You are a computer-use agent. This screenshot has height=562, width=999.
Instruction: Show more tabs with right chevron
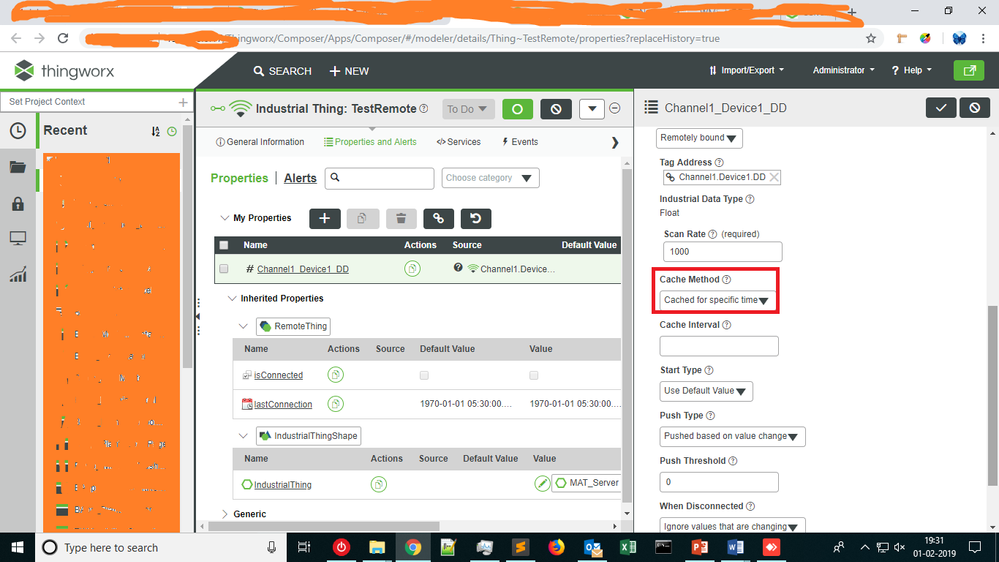click(x=615, y=143)
